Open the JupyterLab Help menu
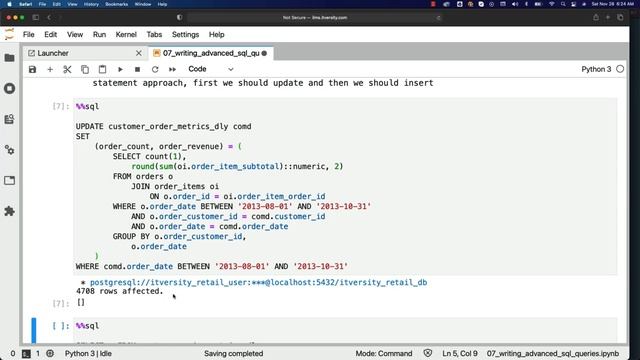This screenshot has height=360, width=640. (217, 35)
